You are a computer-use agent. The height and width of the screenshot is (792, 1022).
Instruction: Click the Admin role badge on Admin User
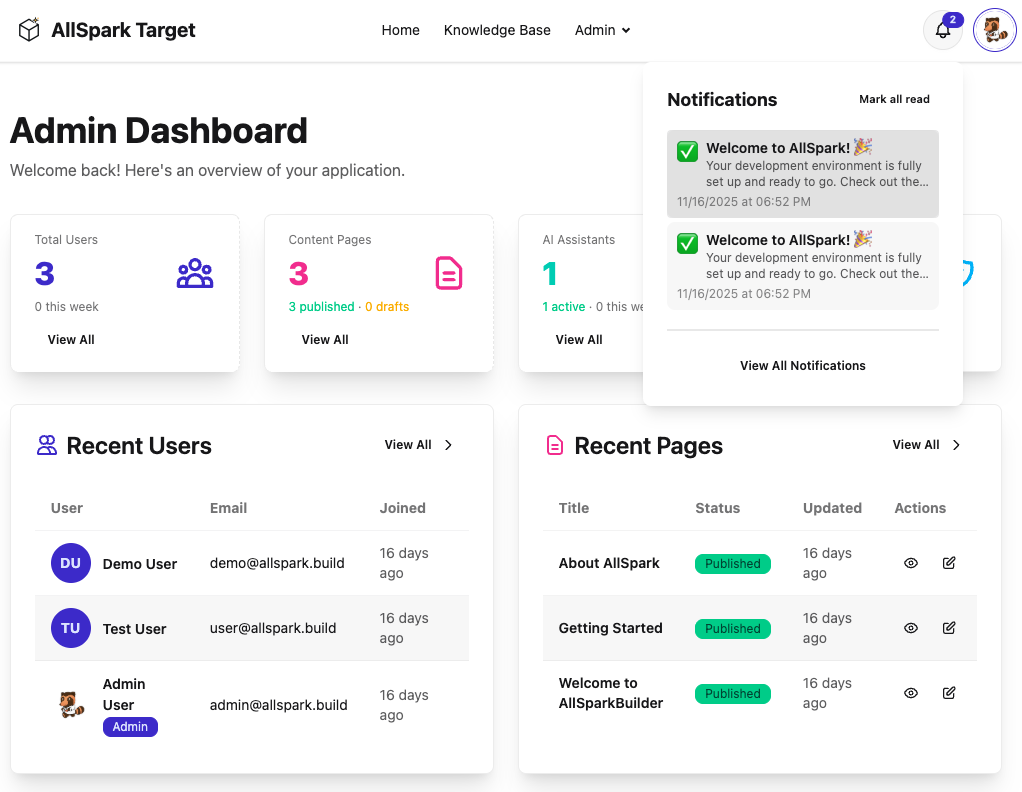[130, 726]
